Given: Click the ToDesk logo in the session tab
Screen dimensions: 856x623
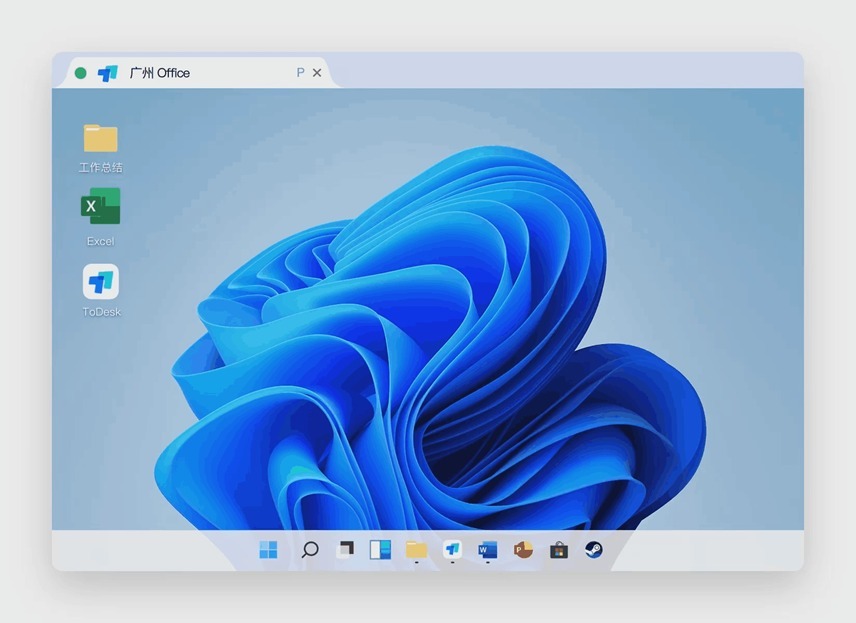Looking at the screenshot, I should coord(108,73).
